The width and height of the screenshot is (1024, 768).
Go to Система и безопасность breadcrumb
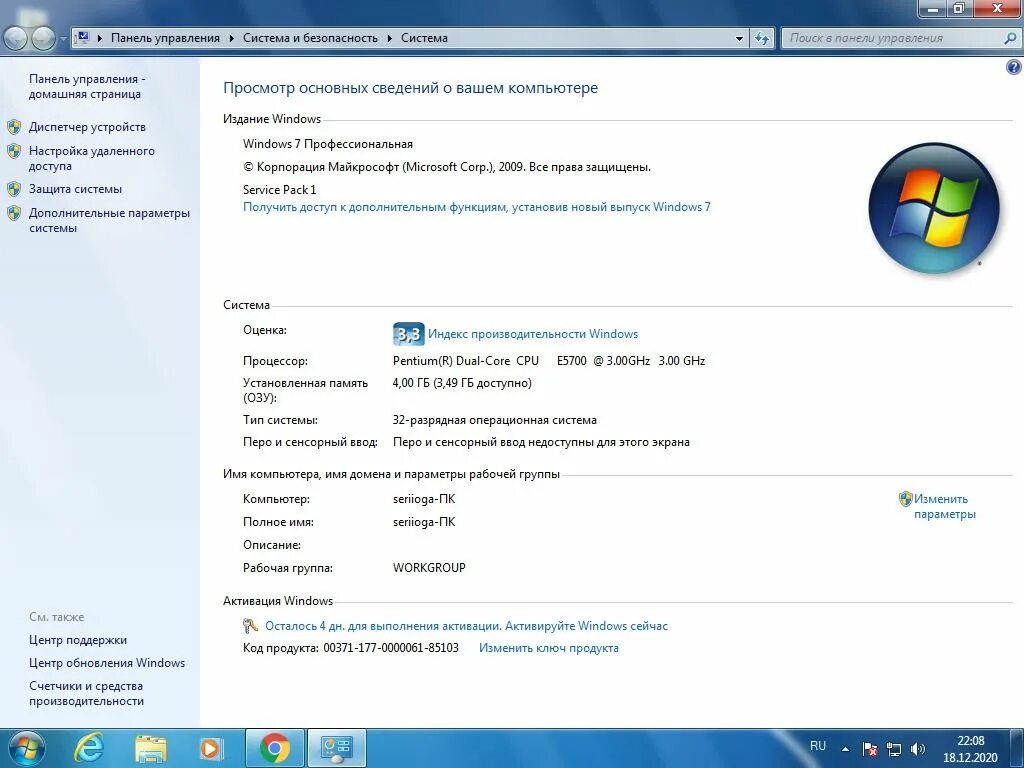(x=310, y=38)
